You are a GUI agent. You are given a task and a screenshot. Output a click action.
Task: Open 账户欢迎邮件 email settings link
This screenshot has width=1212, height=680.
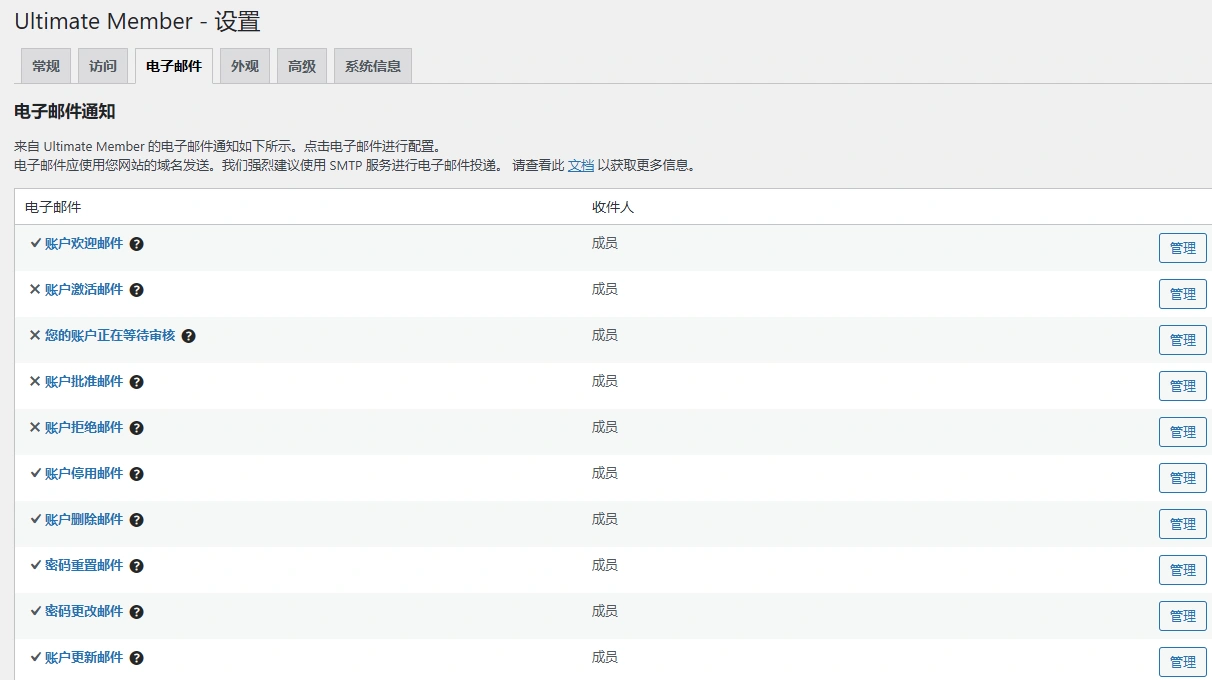coord(83,243)
